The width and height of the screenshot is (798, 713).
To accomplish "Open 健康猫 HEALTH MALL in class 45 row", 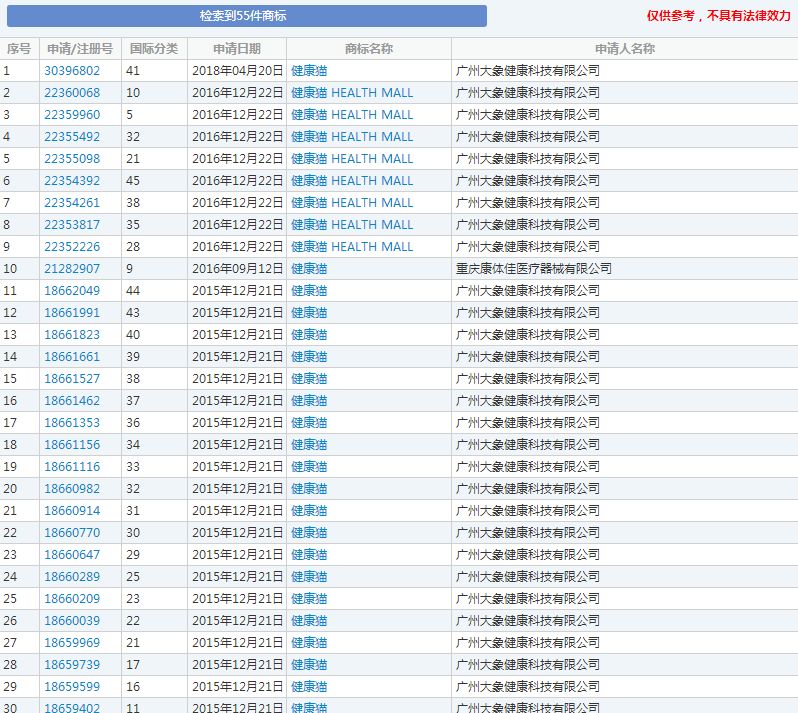I will click(x=352, y=181).
